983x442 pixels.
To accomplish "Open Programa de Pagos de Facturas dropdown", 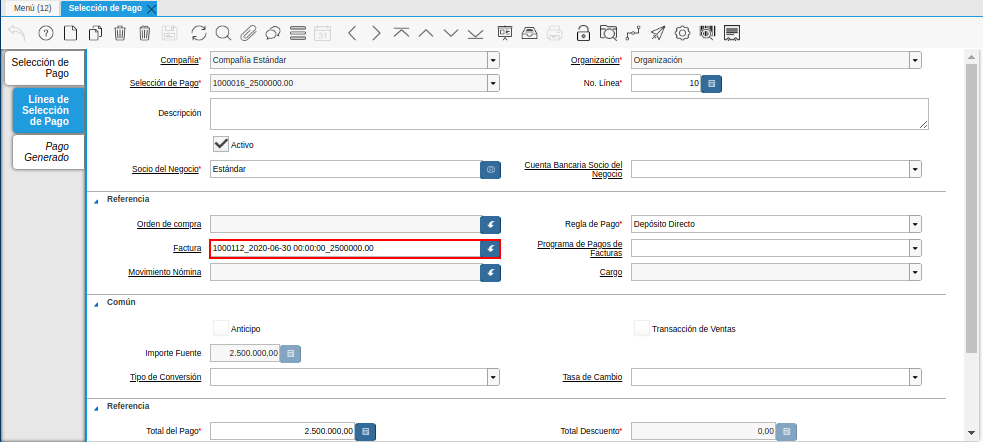I will (x=915, y=249).
